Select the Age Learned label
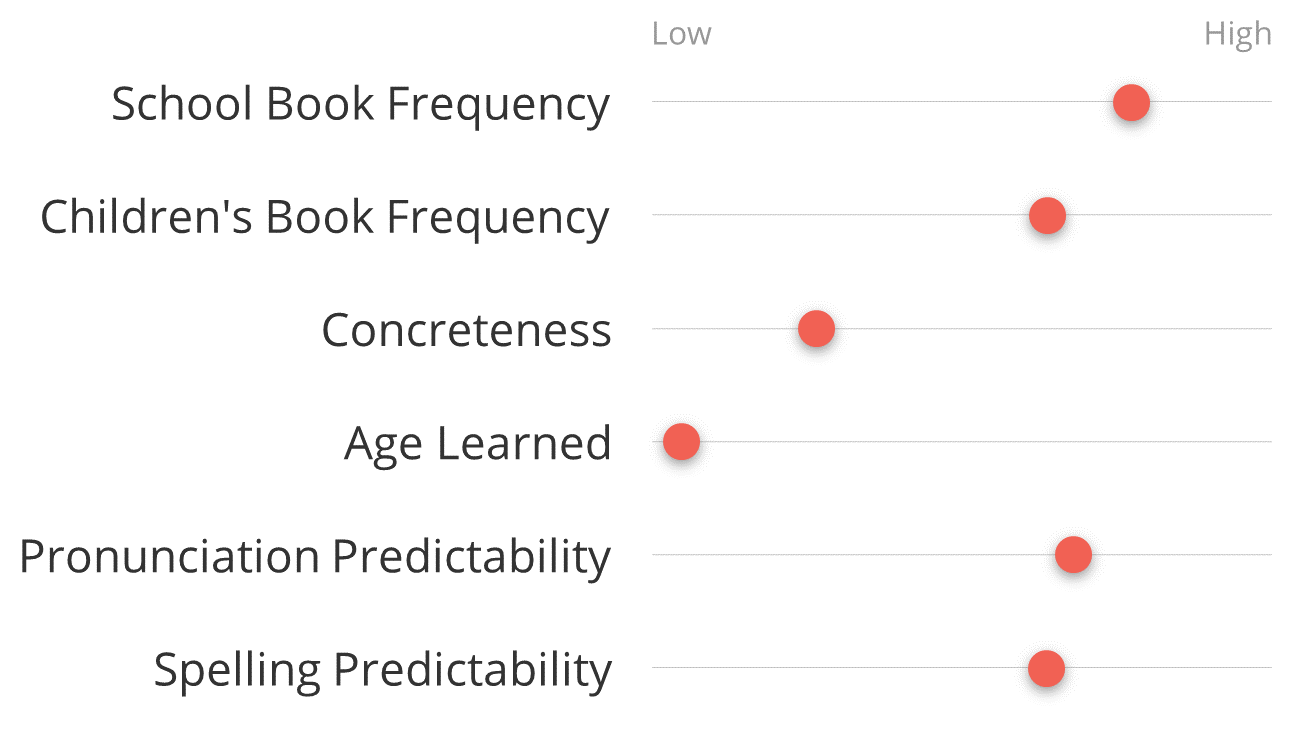The width and height of the screenshot is (1306, 731). tap(477, 444)
